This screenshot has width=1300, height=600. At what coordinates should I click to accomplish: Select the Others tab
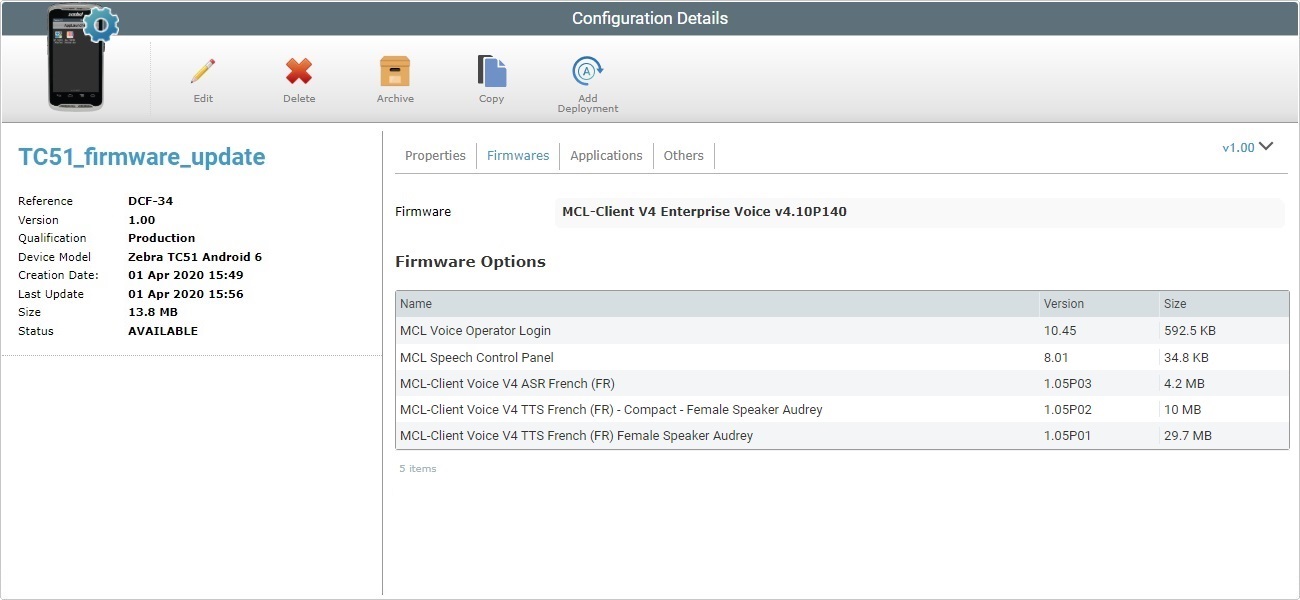(x=683, y=155)
